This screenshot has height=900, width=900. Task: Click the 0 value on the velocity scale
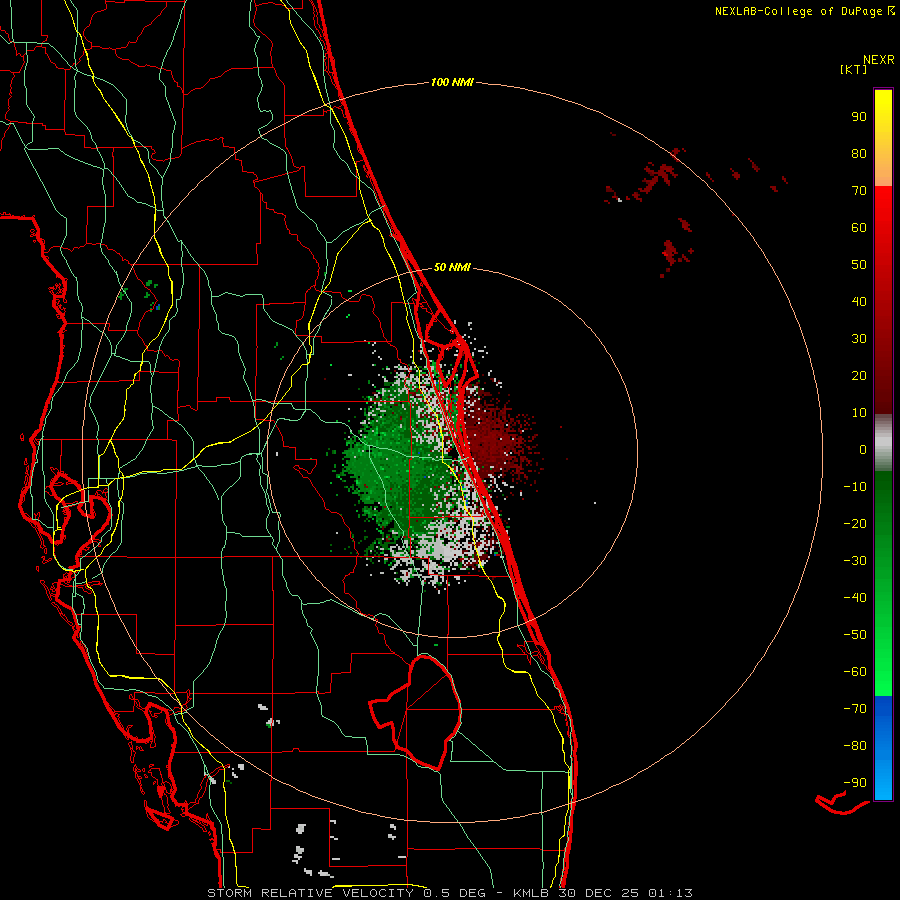coord(863,450)
